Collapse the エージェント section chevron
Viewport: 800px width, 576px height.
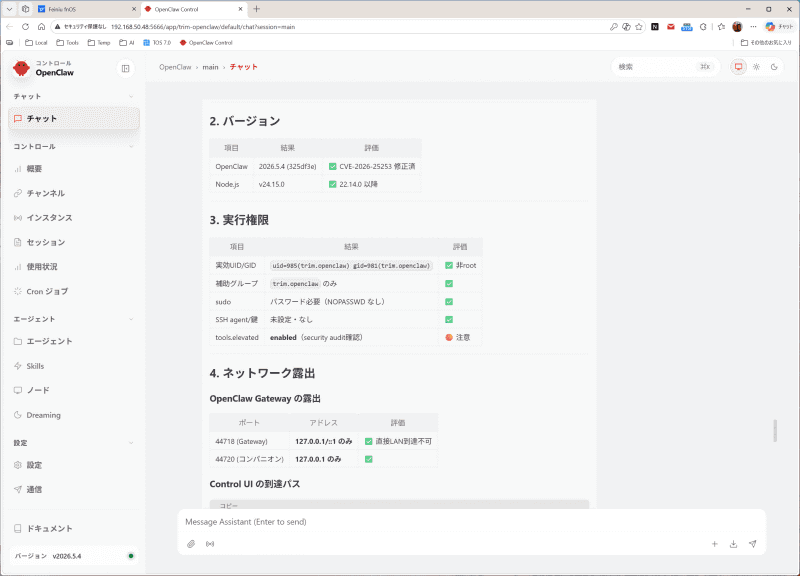[x=131, y=319]
